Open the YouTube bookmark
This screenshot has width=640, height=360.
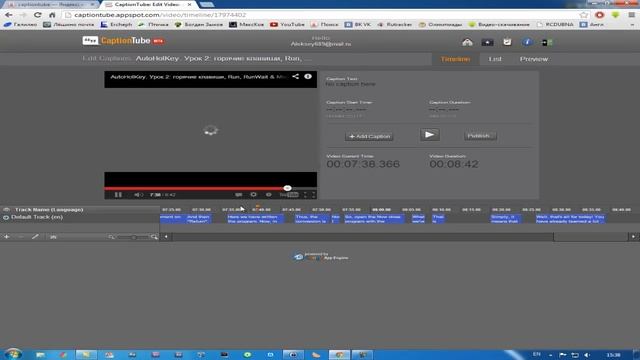pos(287,24)
